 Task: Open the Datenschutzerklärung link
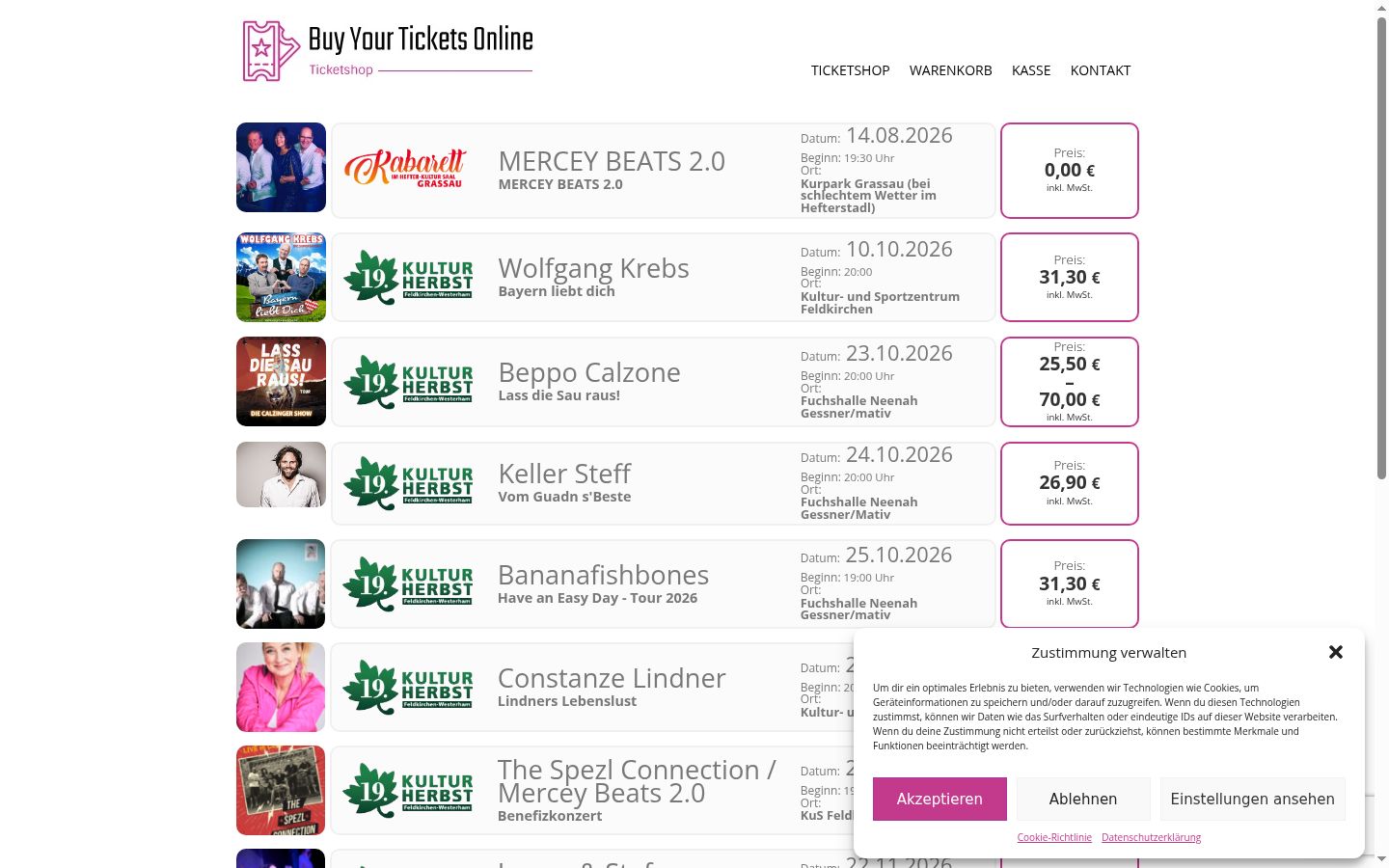(1151, 837)
